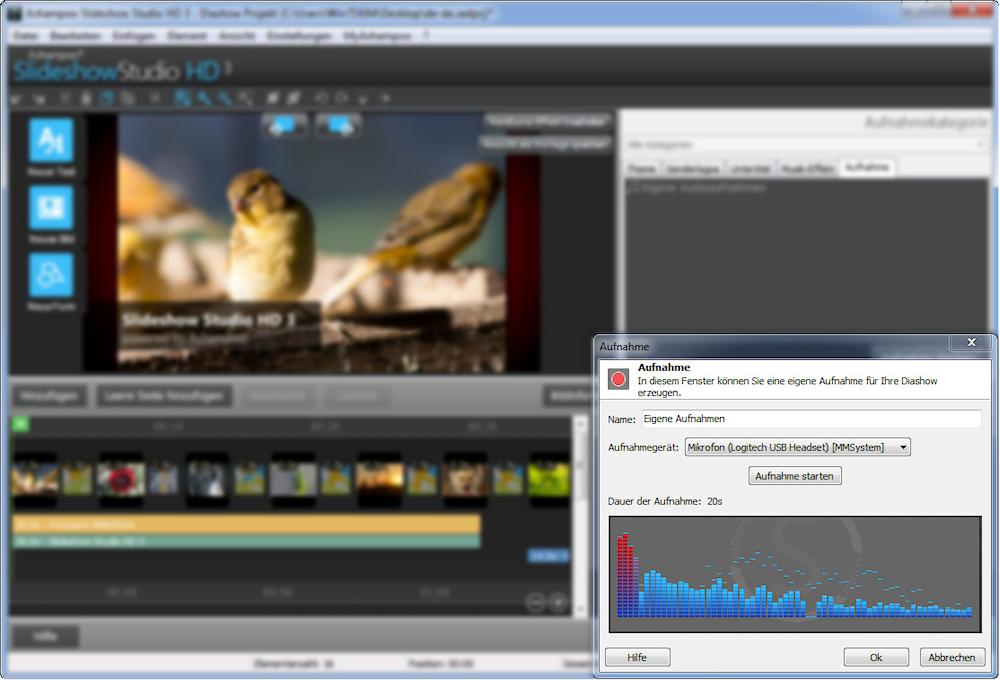Click the next slide arrow above preview

(338, 125)
